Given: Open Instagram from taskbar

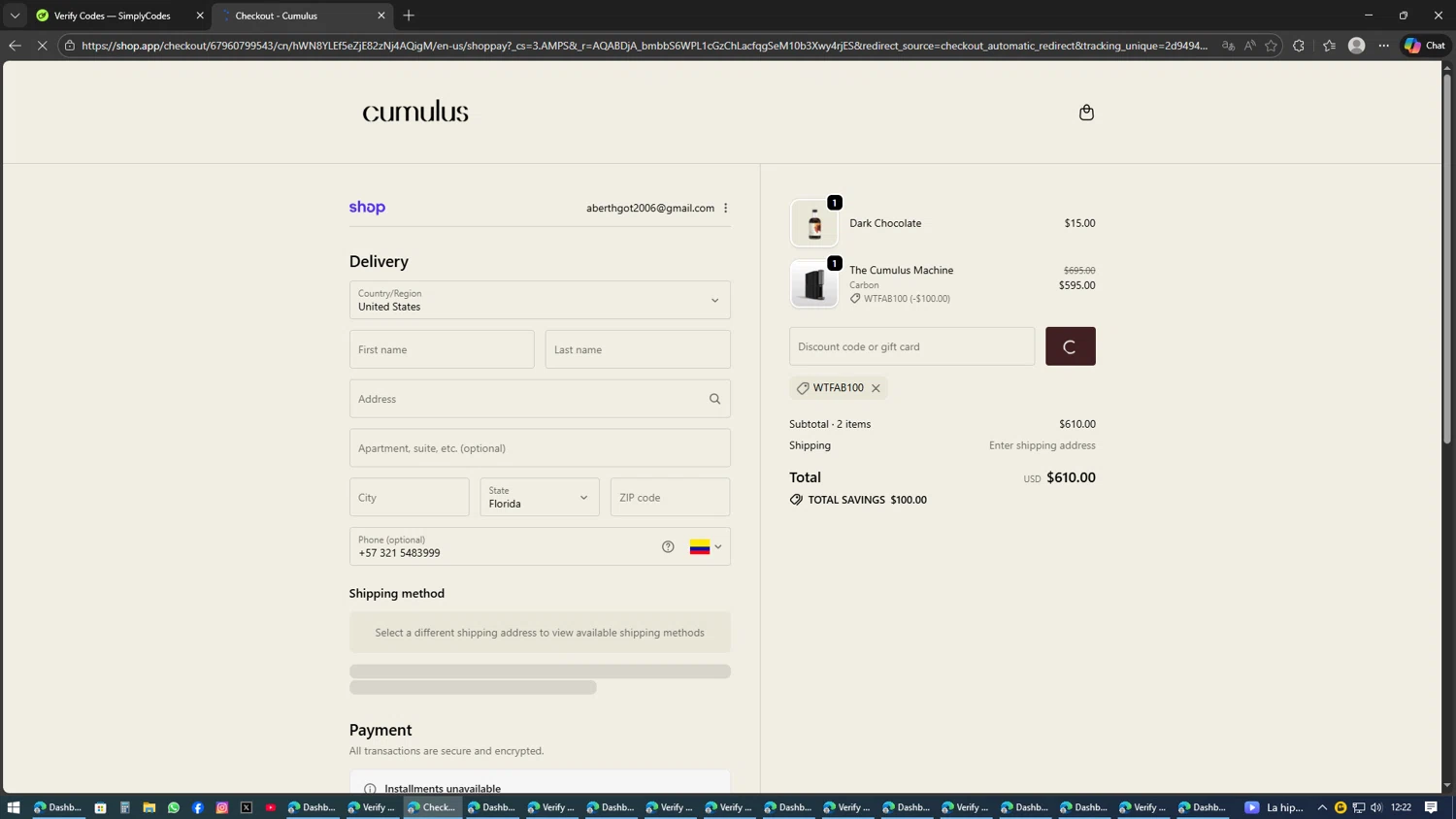Looking at the screenshot, I should click(221, 807).
